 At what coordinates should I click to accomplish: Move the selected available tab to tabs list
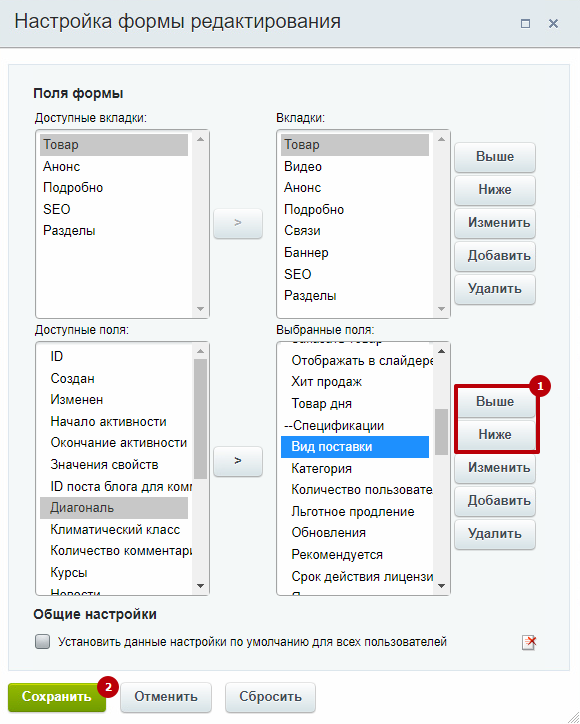238,223
